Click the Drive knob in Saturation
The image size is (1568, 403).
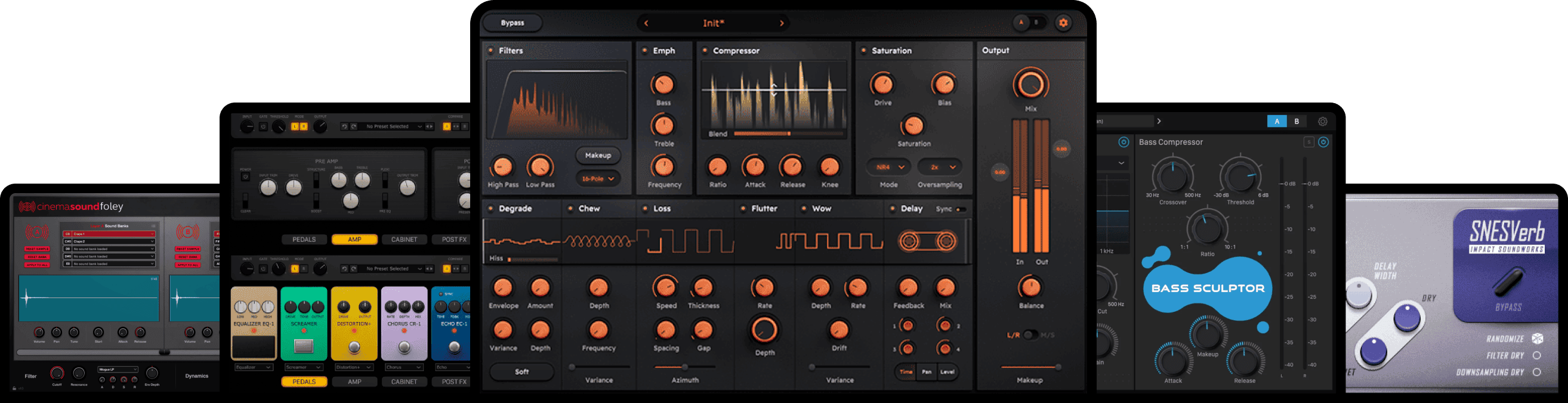pos(882,85)
